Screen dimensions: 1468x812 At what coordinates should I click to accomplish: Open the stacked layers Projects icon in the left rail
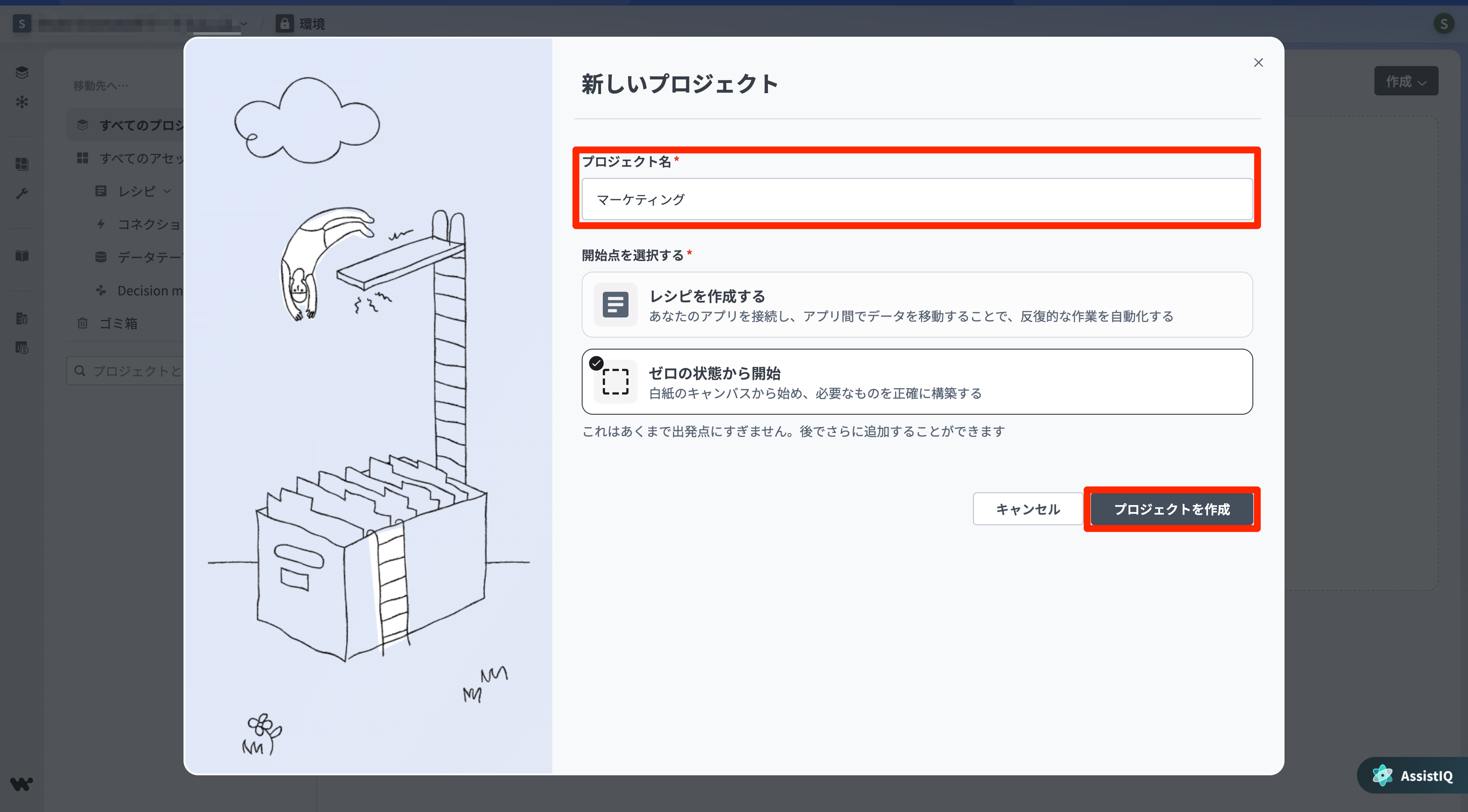[x=22, y=72]
